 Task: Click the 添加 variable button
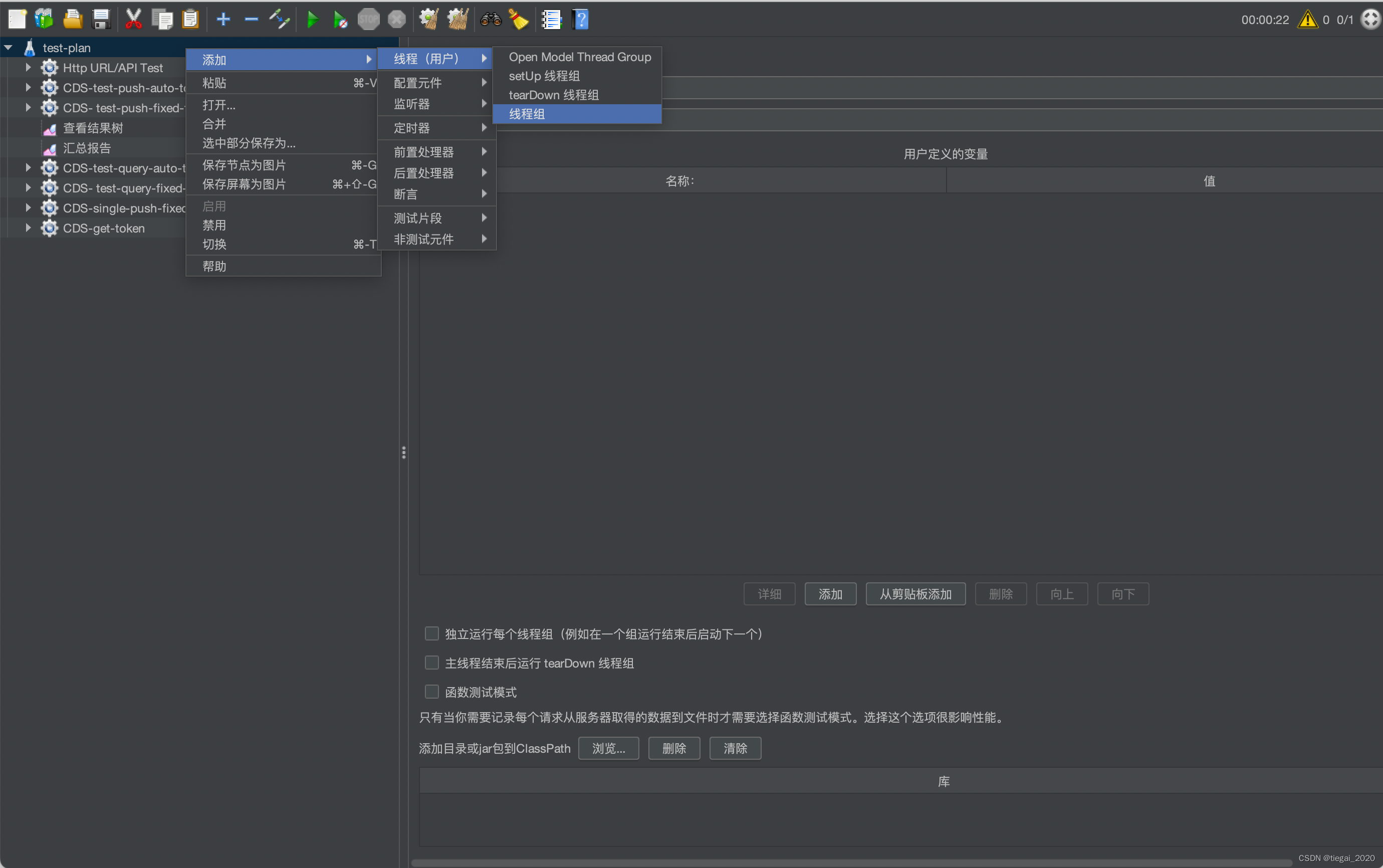[x=830, y=593]
